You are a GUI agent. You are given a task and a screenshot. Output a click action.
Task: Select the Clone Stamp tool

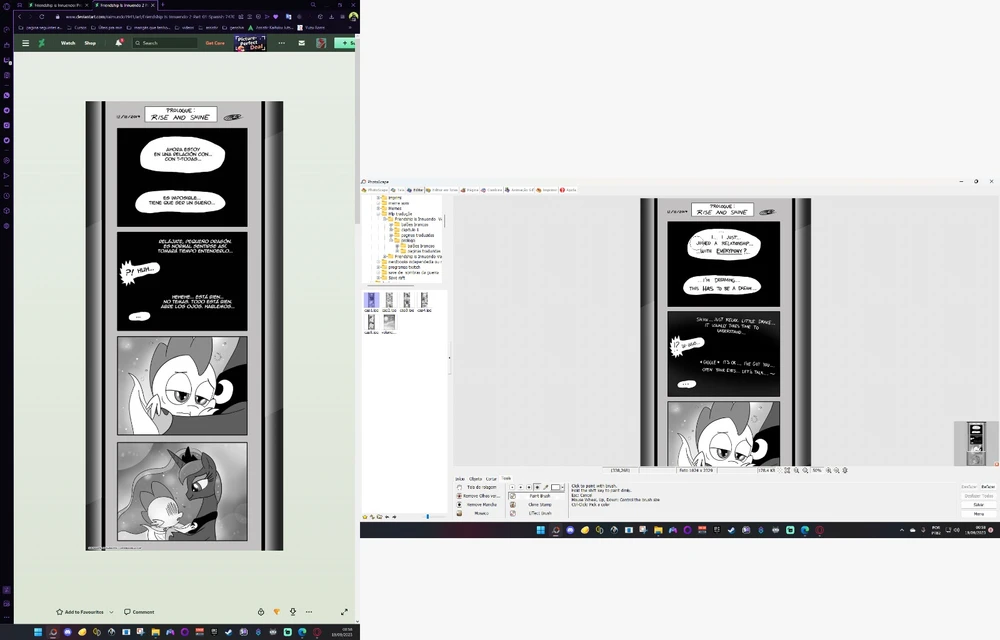(x=538, y=505)
